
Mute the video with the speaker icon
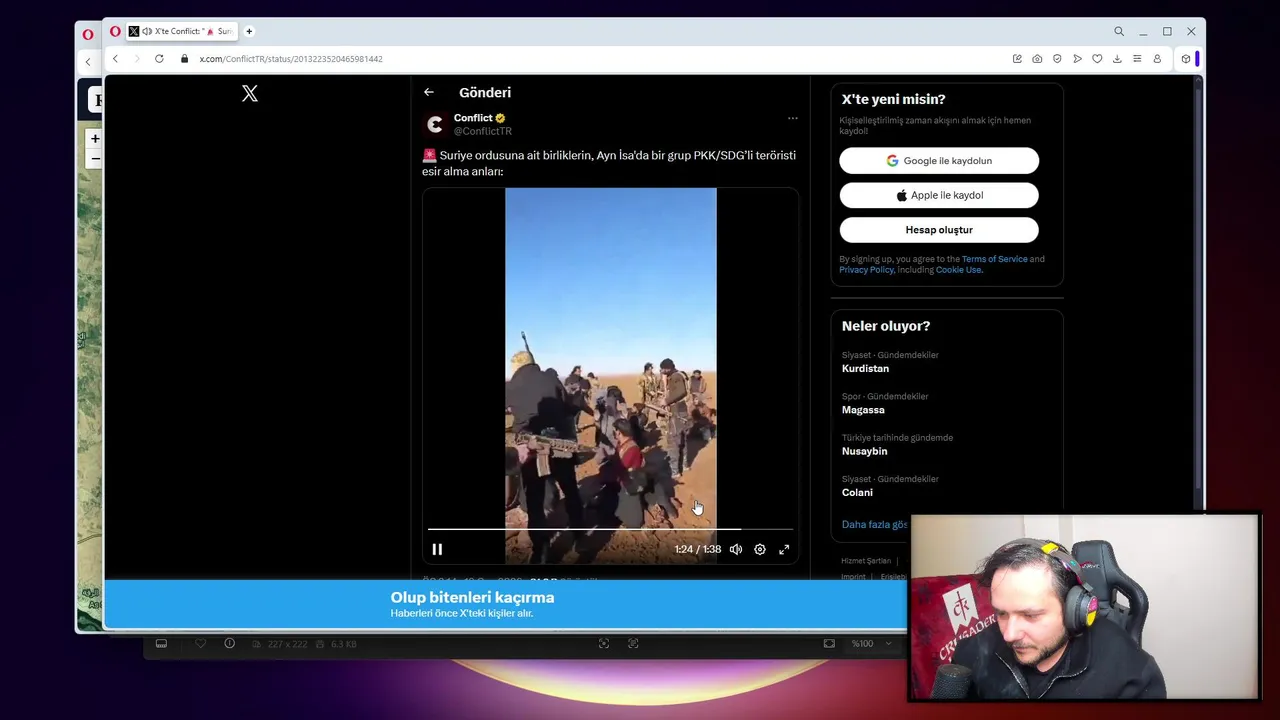click(x=736, y=549)
